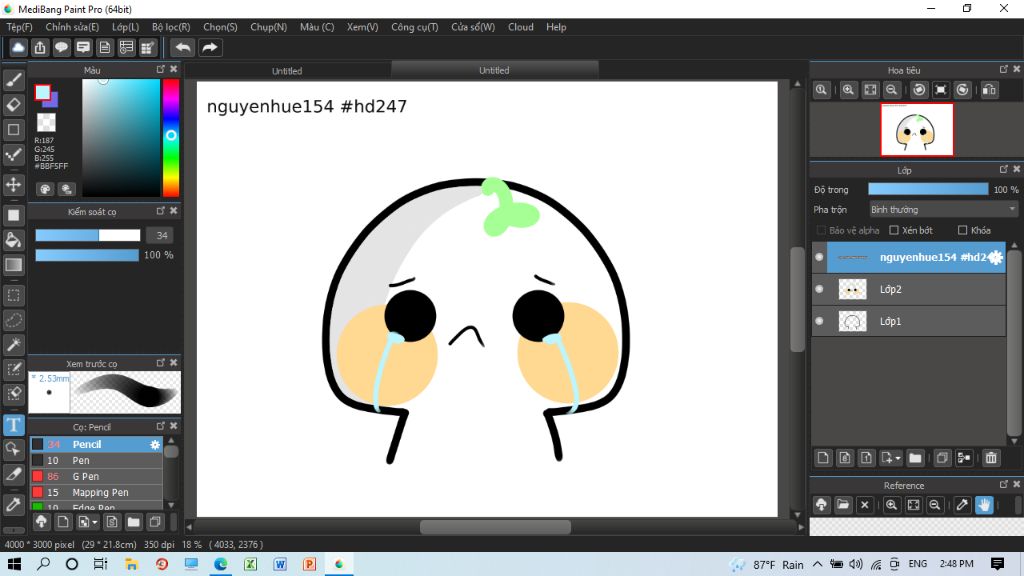Adjust the brush size slider
Image resolution: width=1024 pixels, height=576 pixels.
88,235
